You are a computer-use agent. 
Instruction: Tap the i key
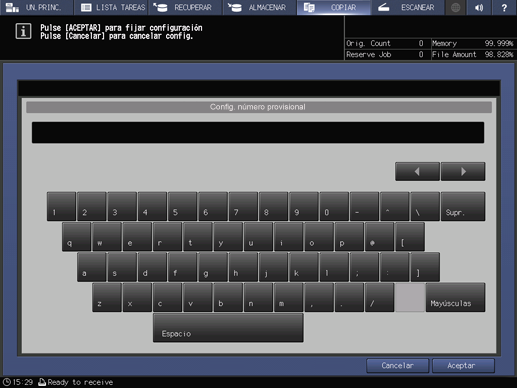289,237
